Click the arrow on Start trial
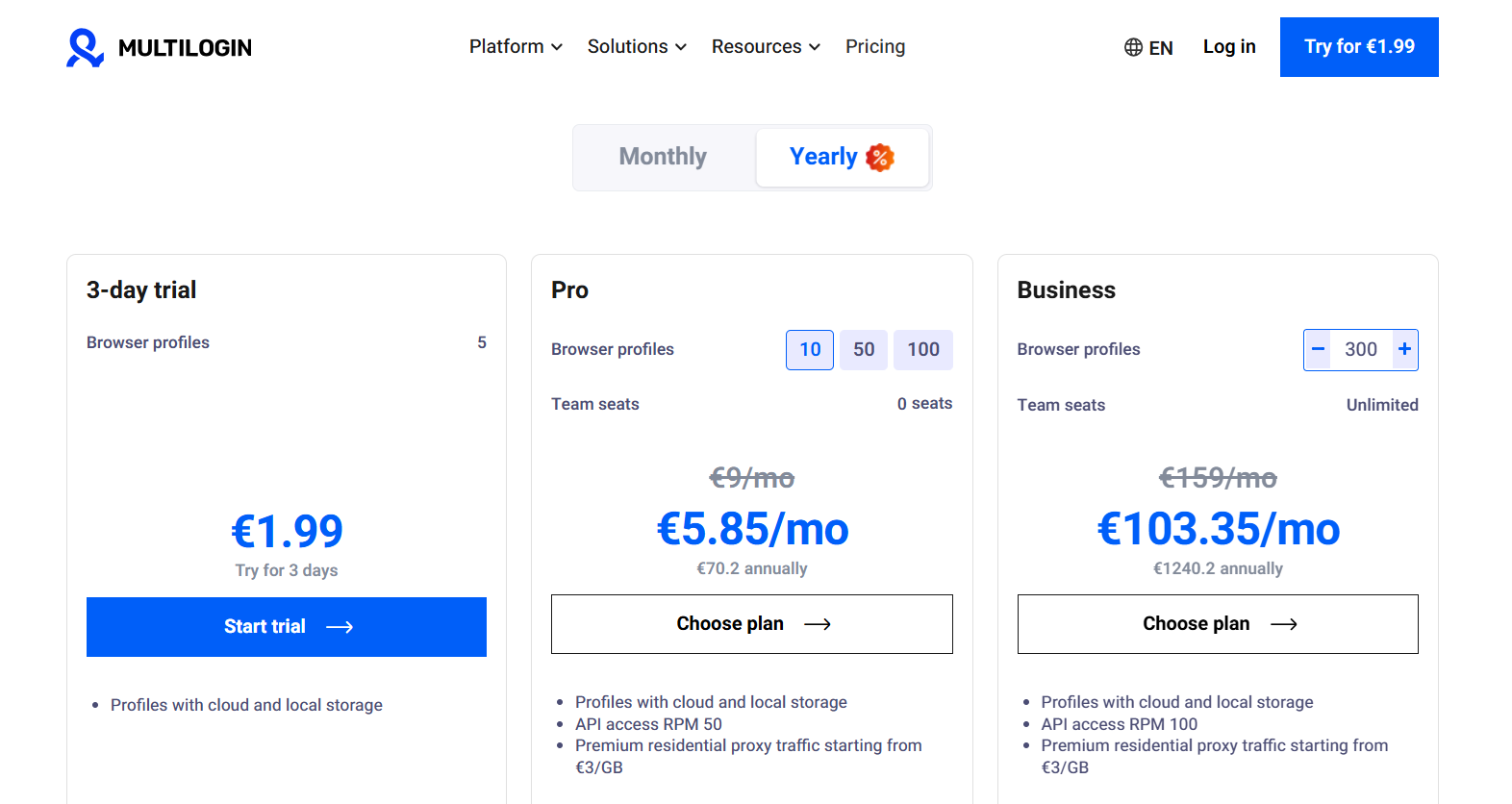This screenshot has height=804, width=1512. click(340, 627)
